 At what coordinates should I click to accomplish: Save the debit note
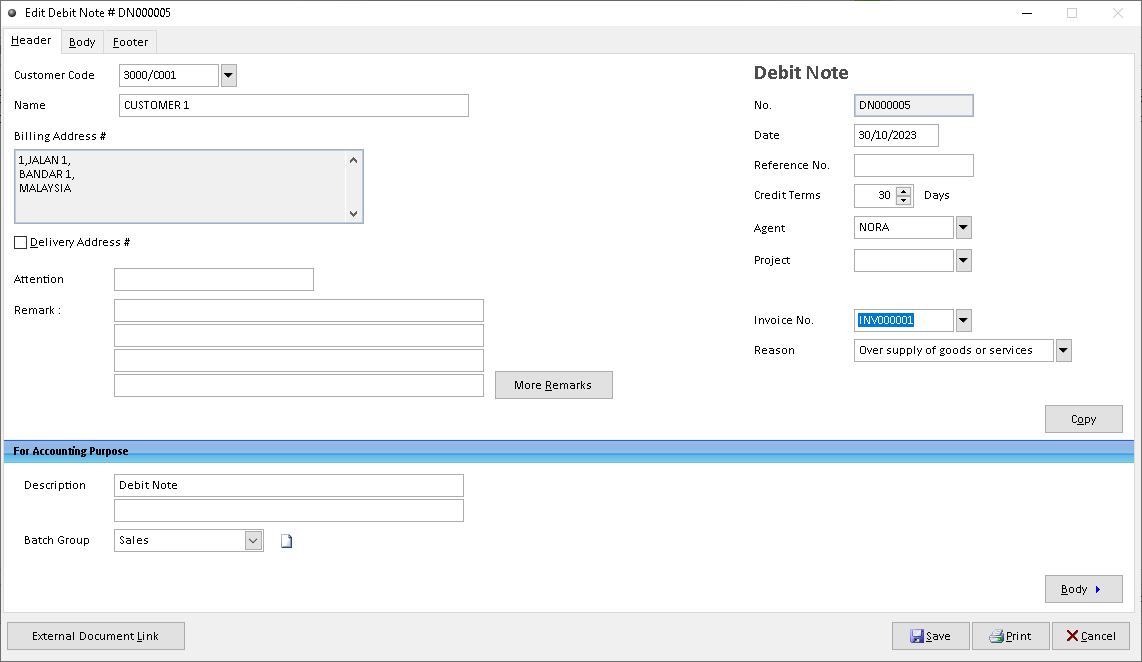coord(931,636)
